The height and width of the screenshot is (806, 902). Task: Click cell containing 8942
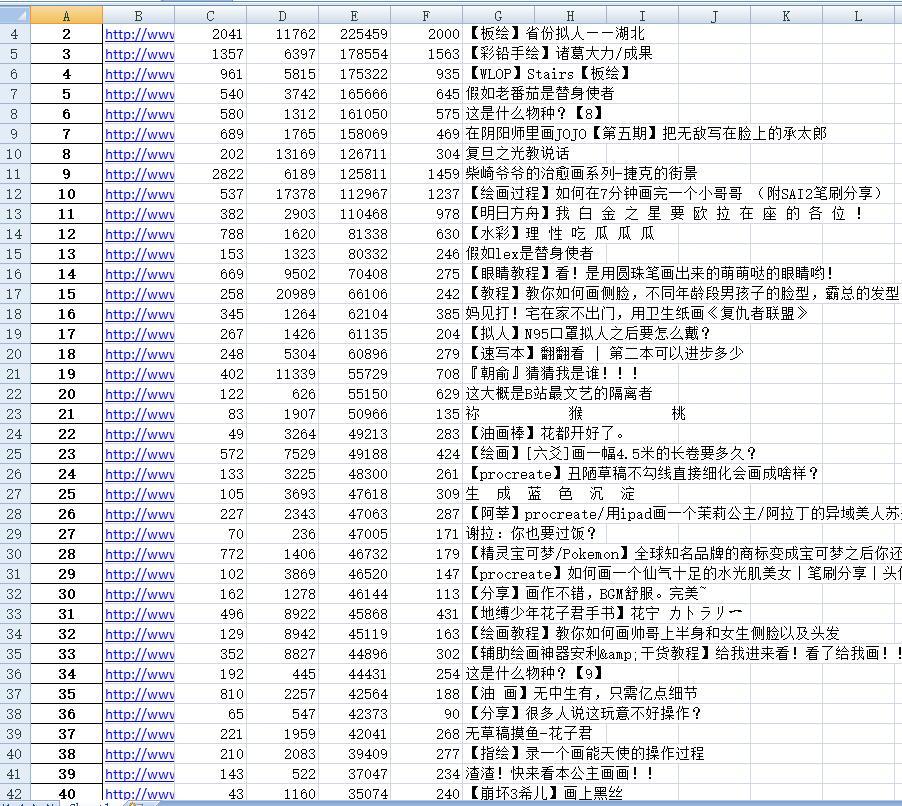[282, 634]
